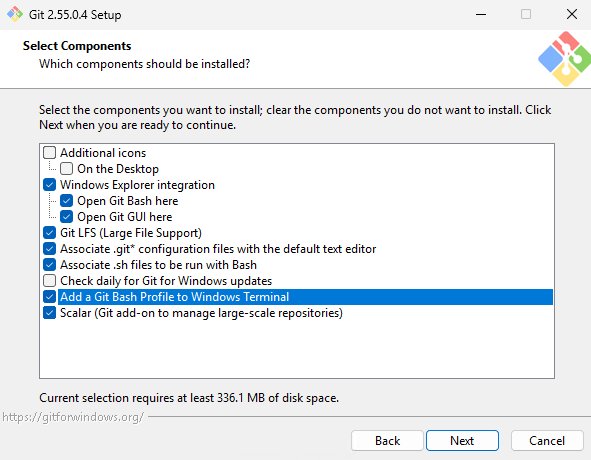Click the disk space requirement text
This screenshot has height=460, width=591.
click(189, 398)
